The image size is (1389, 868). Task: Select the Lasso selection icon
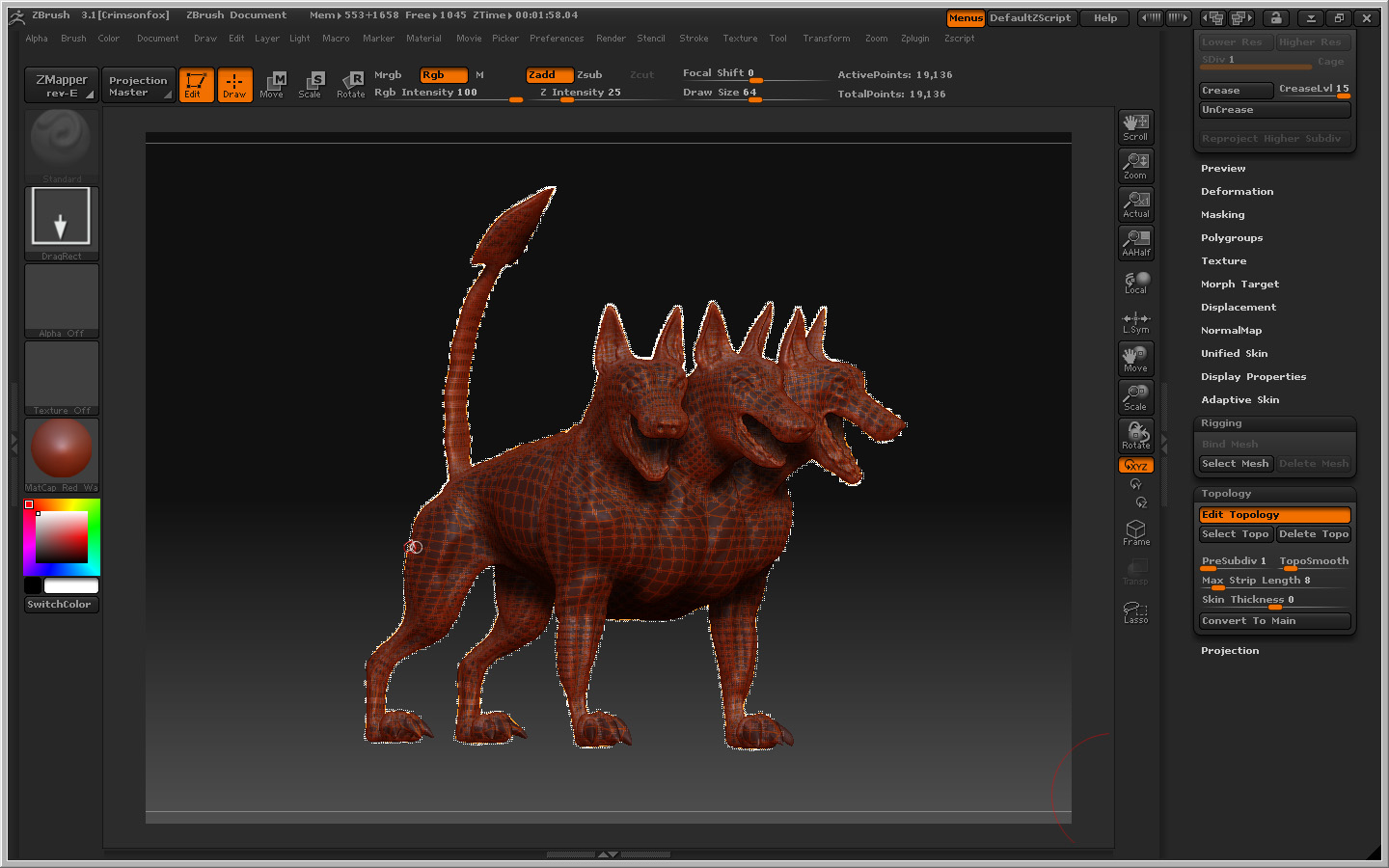click(x=1135, y=612)
